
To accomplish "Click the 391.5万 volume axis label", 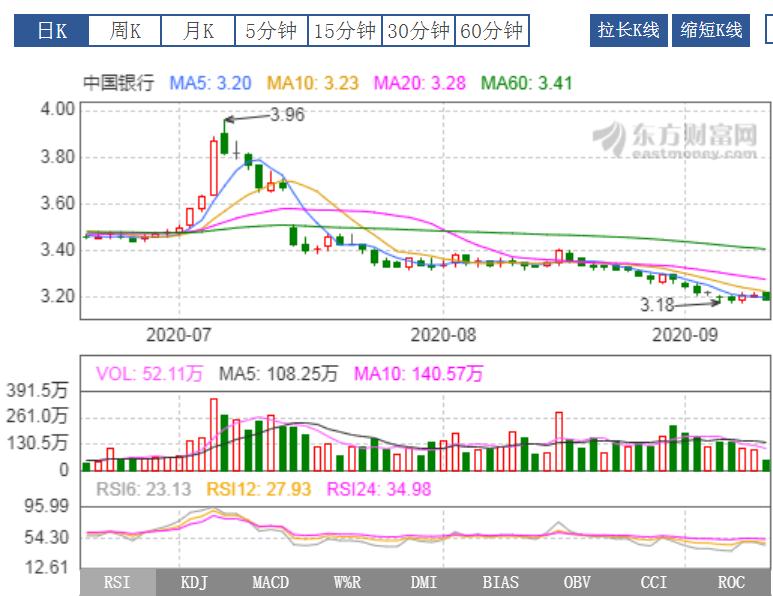I will coord(37,390).
